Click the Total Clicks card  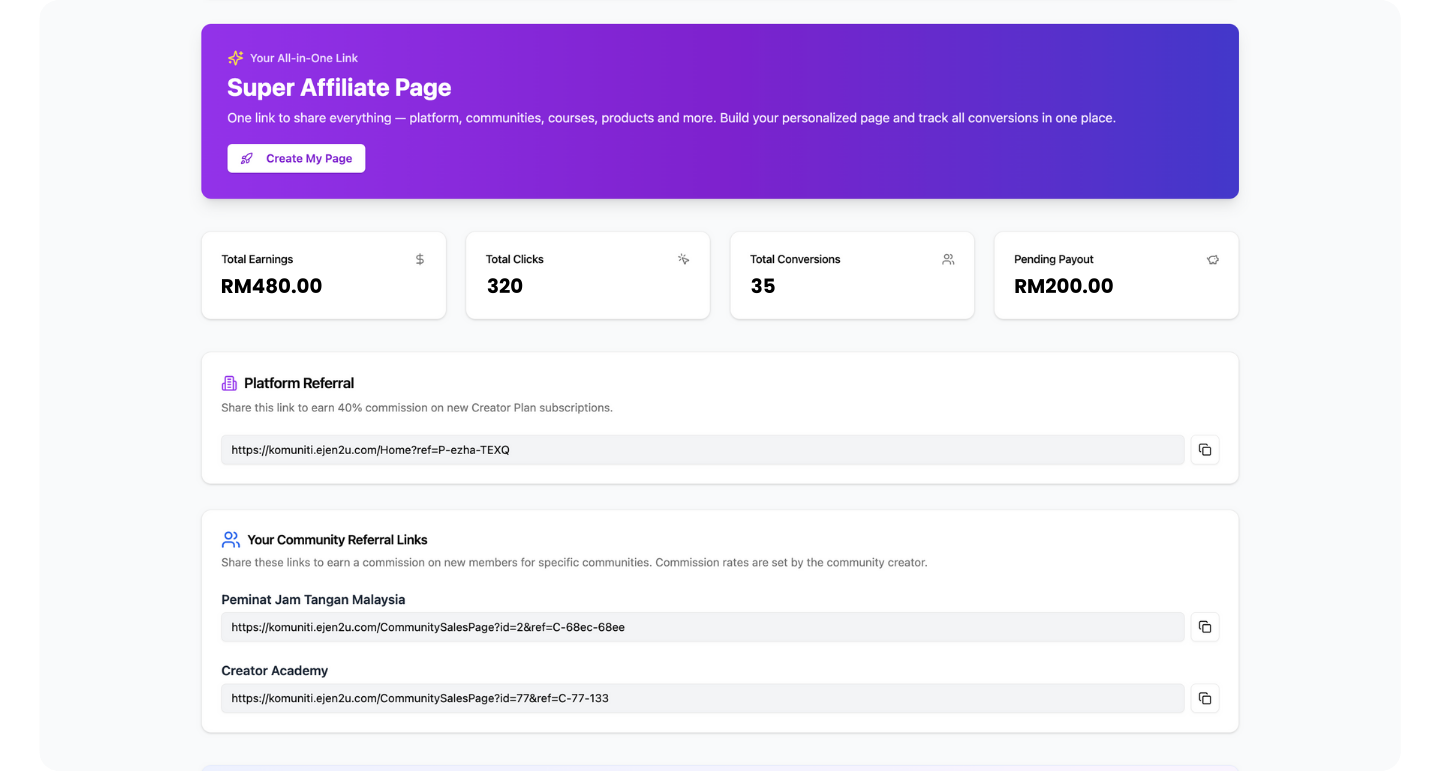pos(587,275)
